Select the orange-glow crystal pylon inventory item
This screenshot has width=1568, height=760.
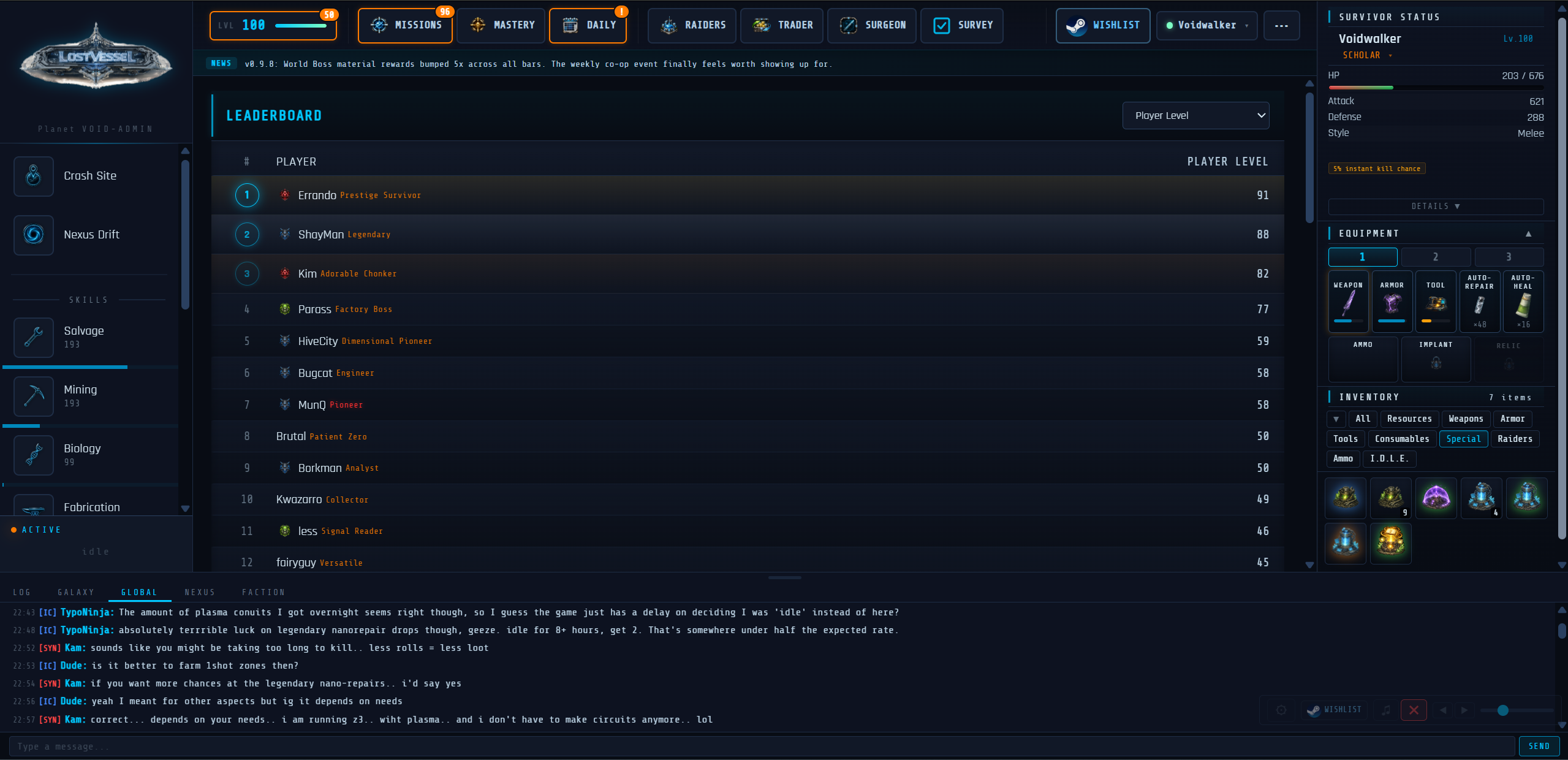(1345, 543)
